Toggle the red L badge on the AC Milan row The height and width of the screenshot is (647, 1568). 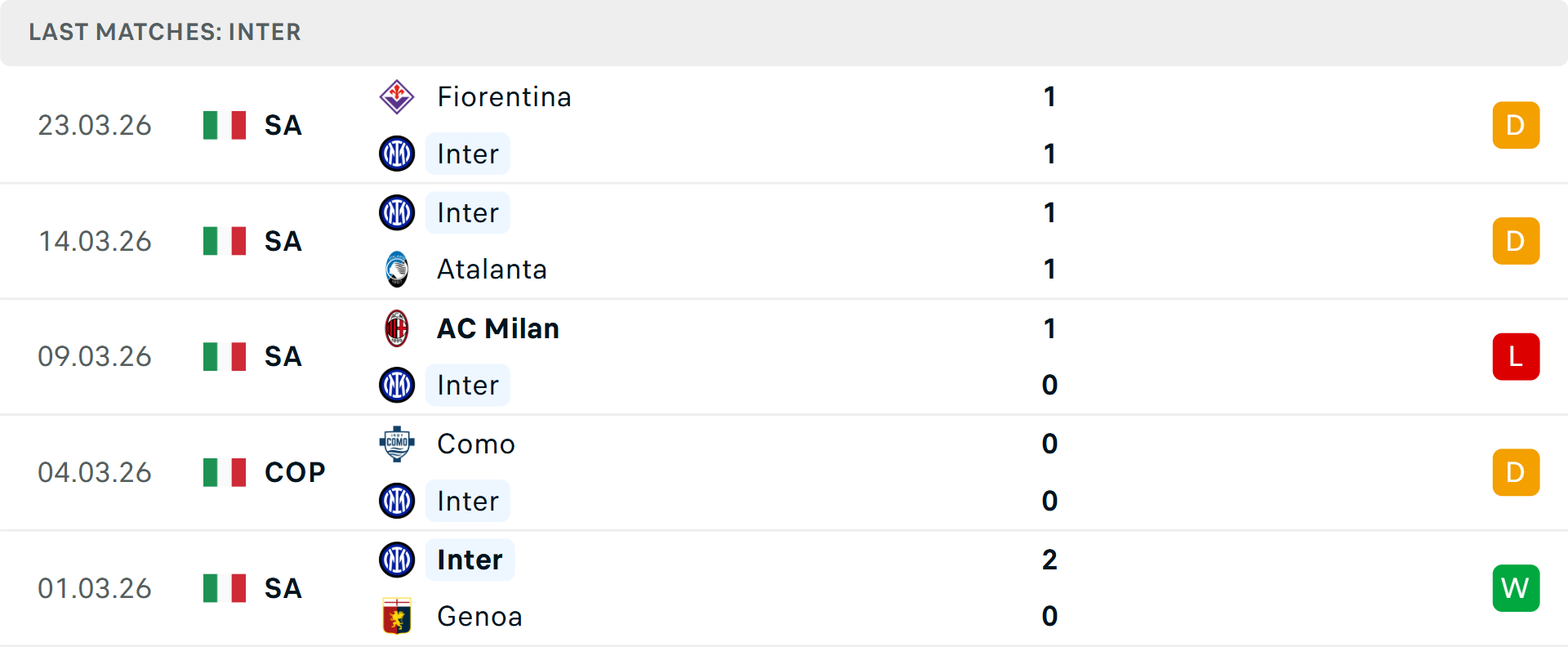(1516, 356)
